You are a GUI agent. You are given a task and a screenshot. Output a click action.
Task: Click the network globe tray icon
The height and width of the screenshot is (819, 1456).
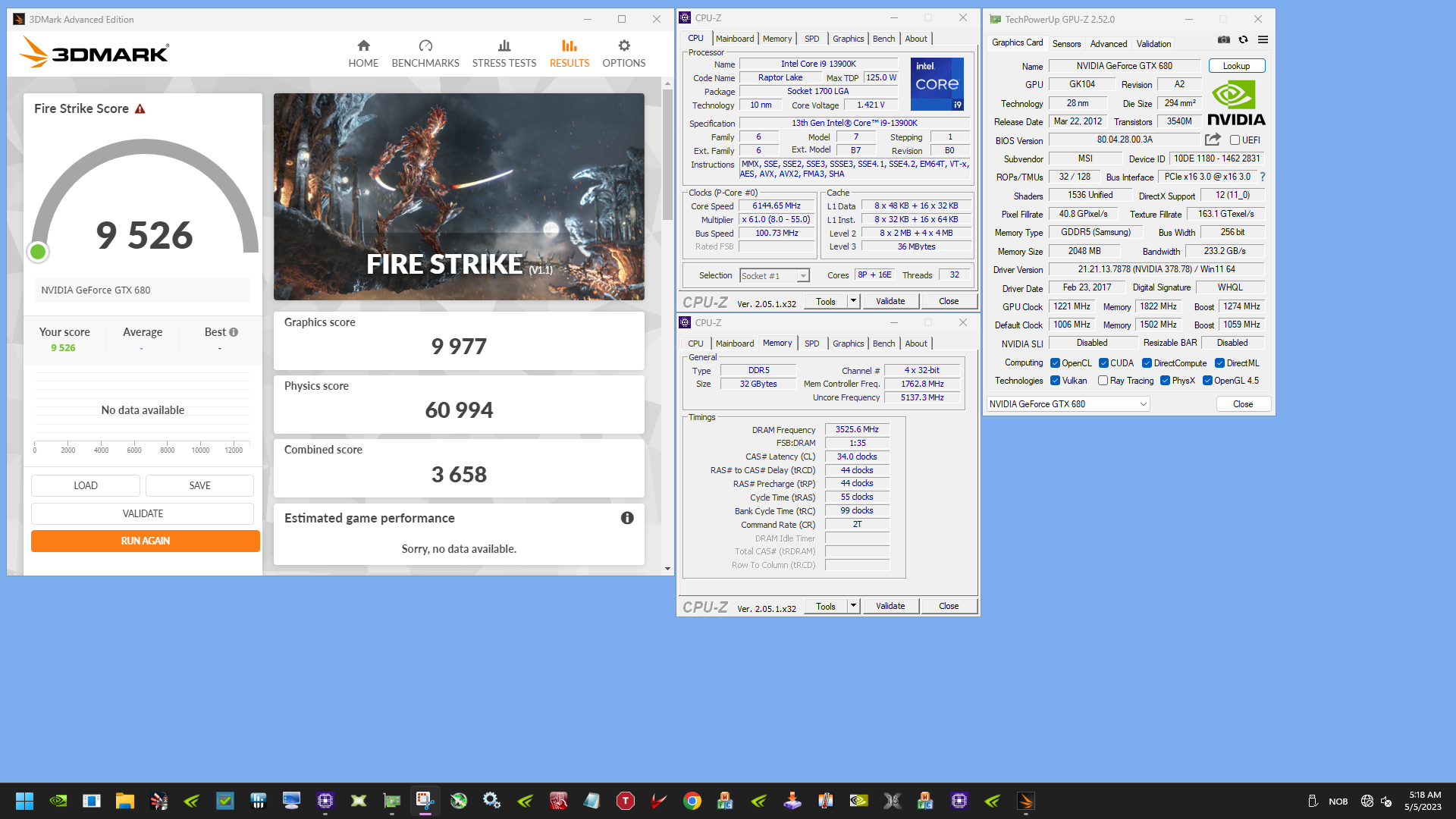1367,802
